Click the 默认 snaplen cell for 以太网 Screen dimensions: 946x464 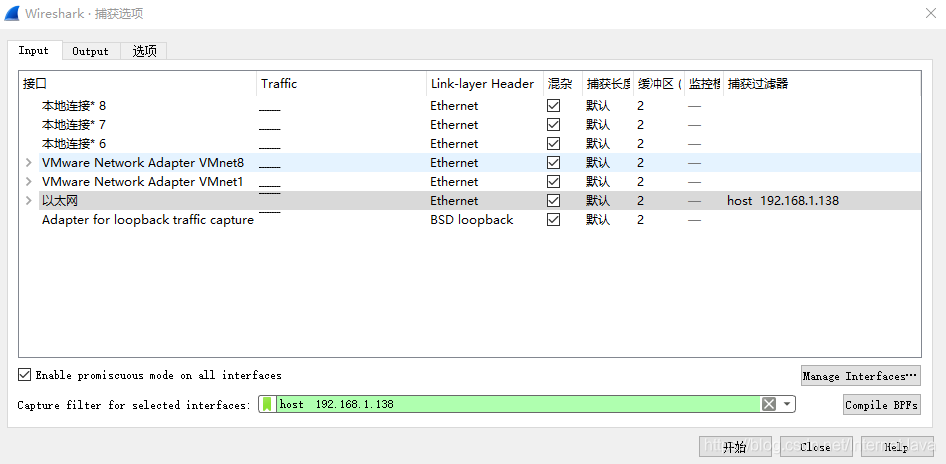pyautogui.click(x=598, y=200)
